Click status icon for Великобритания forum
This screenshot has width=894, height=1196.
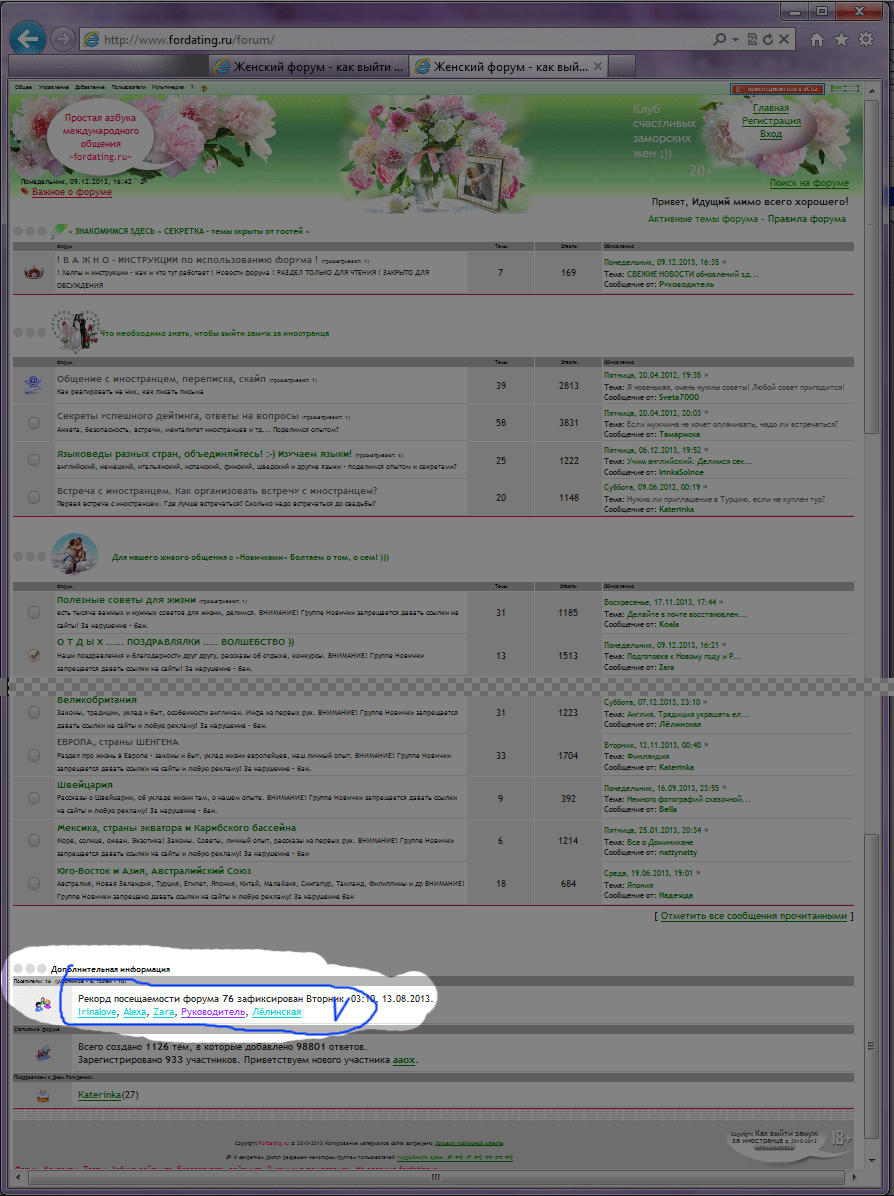pyautogui.click(x=34, y=712)
